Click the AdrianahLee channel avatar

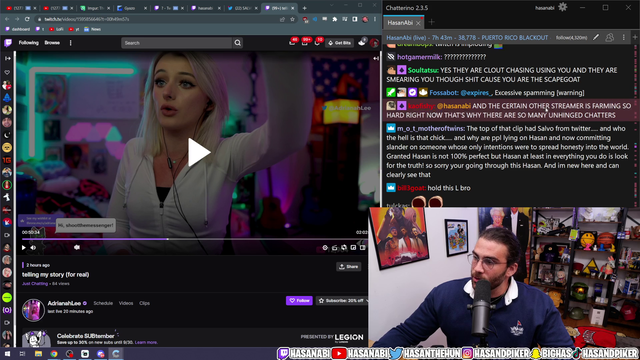pos(33,310)
